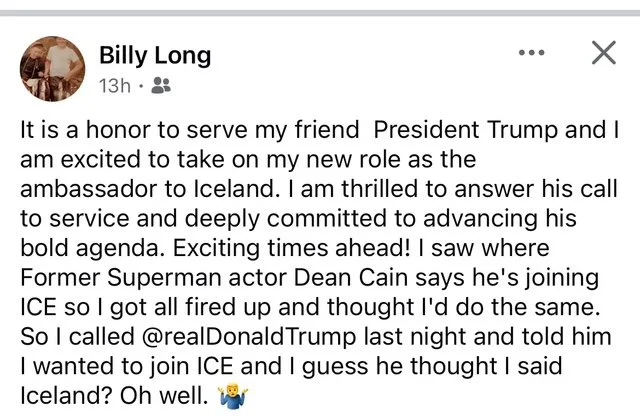This screenshot has width=640, height=418.
Task: Click the 13h post timestamp
Action: tap(115, 86)
